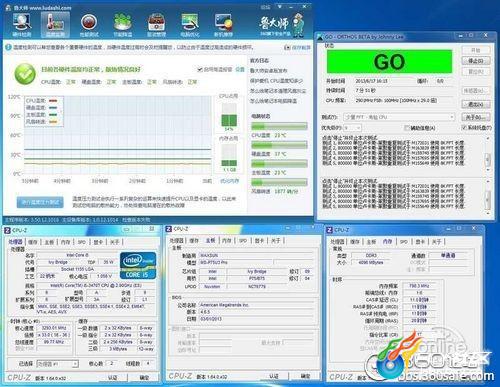
Task: Click the upper ORTHOS log scrollbar
Action: (x=488, y=153)
